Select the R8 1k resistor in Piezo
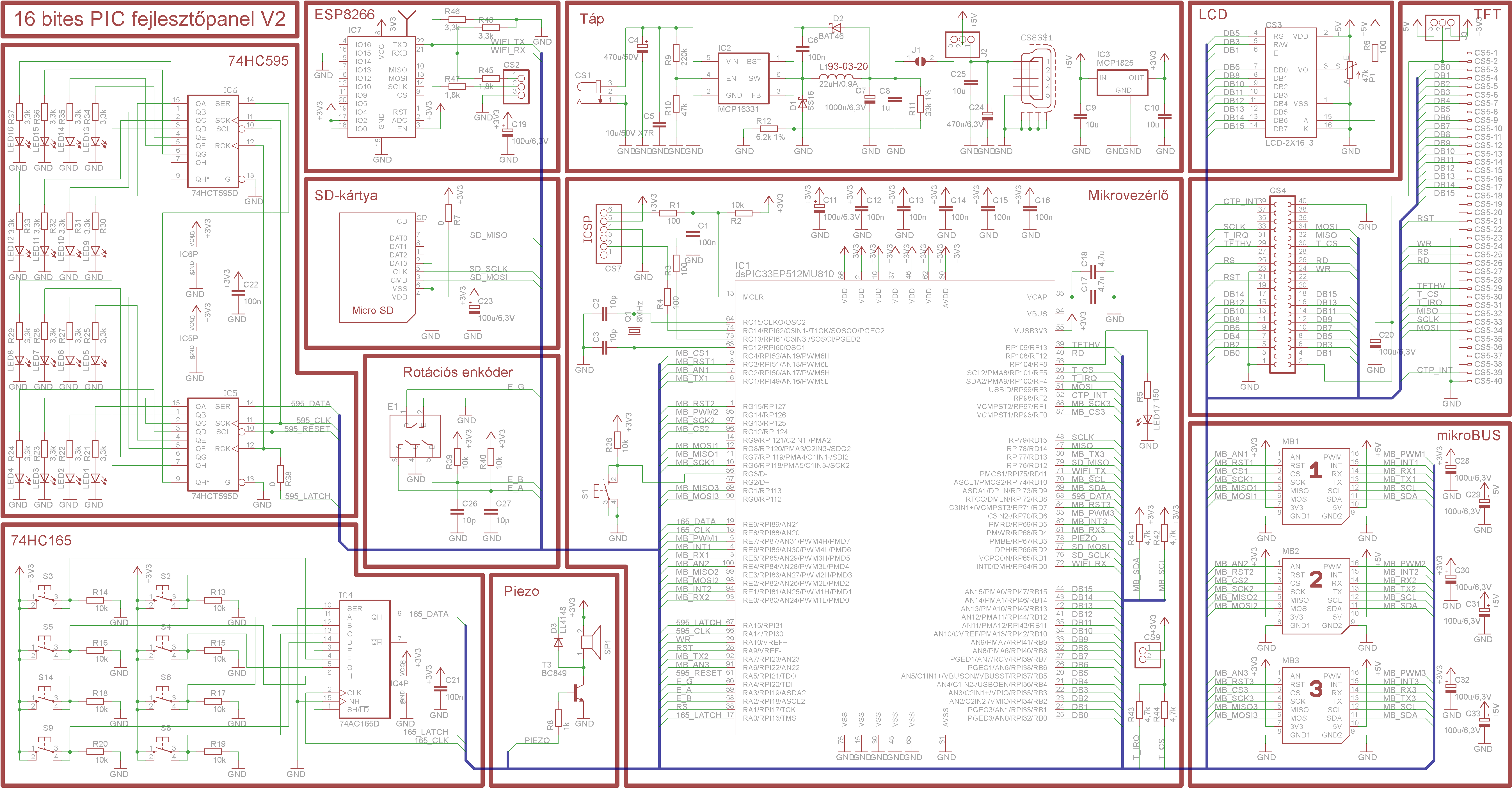 [559, 718]
